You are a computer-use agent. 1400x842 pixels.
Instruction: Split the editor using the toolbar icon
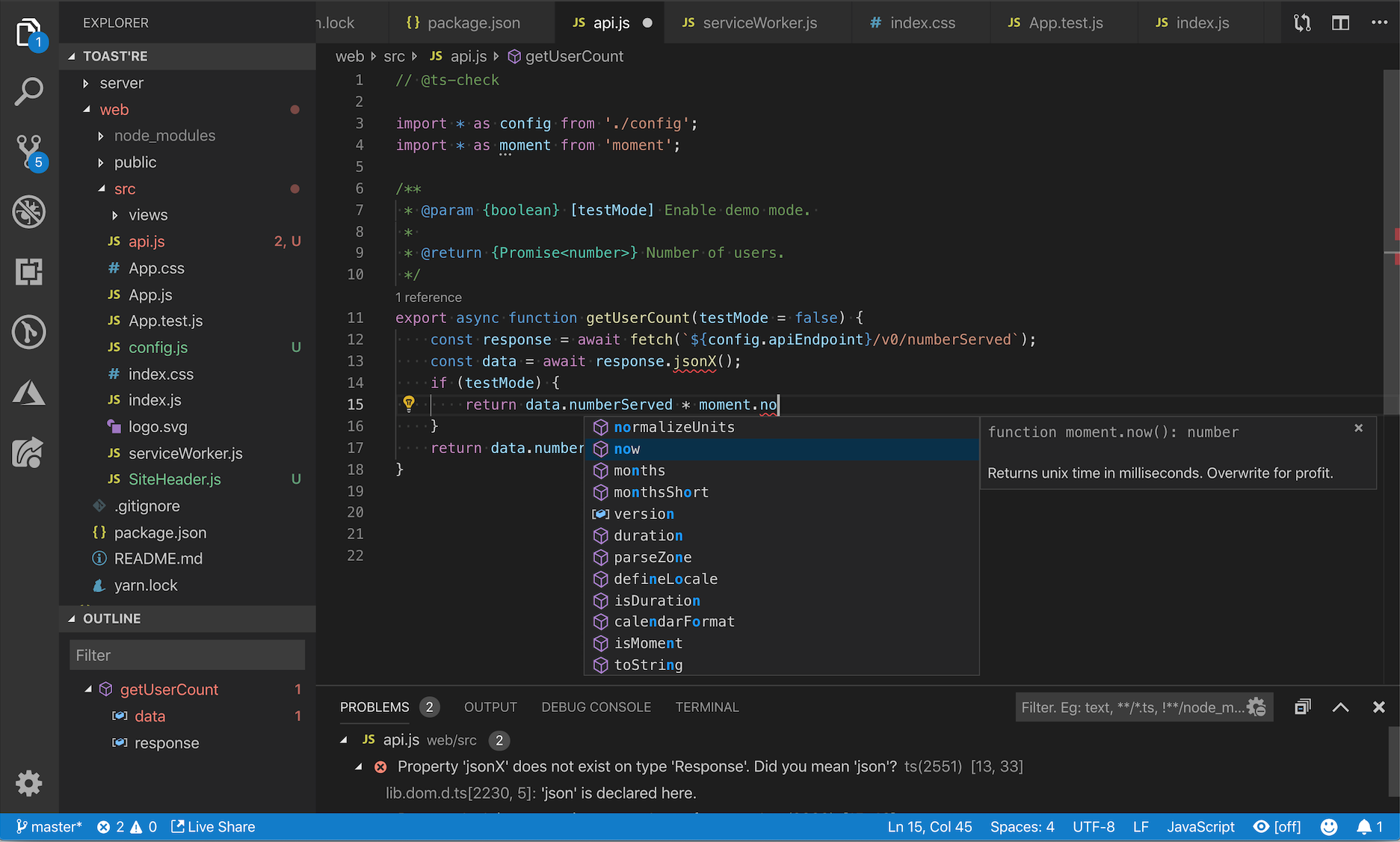[x=1340, y=22]
